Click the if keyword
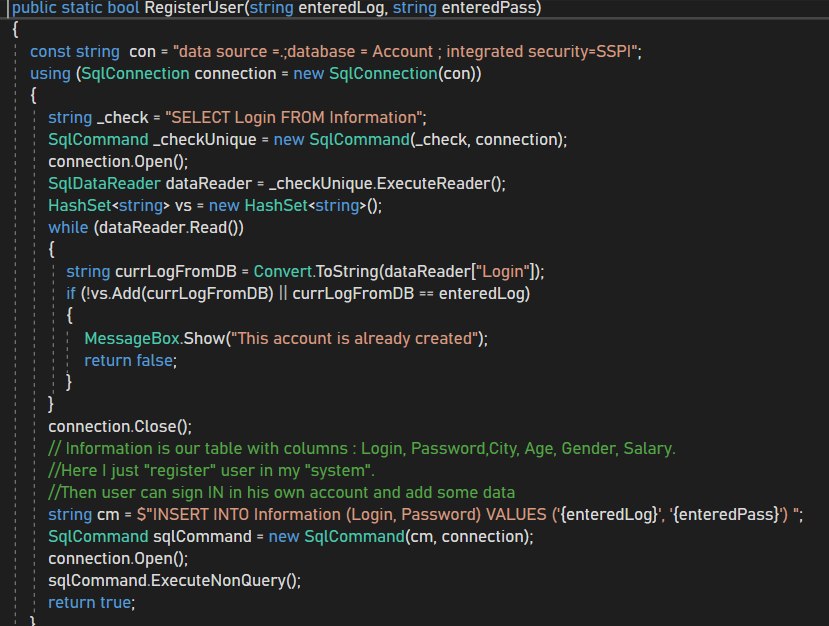 pos(72,293)
